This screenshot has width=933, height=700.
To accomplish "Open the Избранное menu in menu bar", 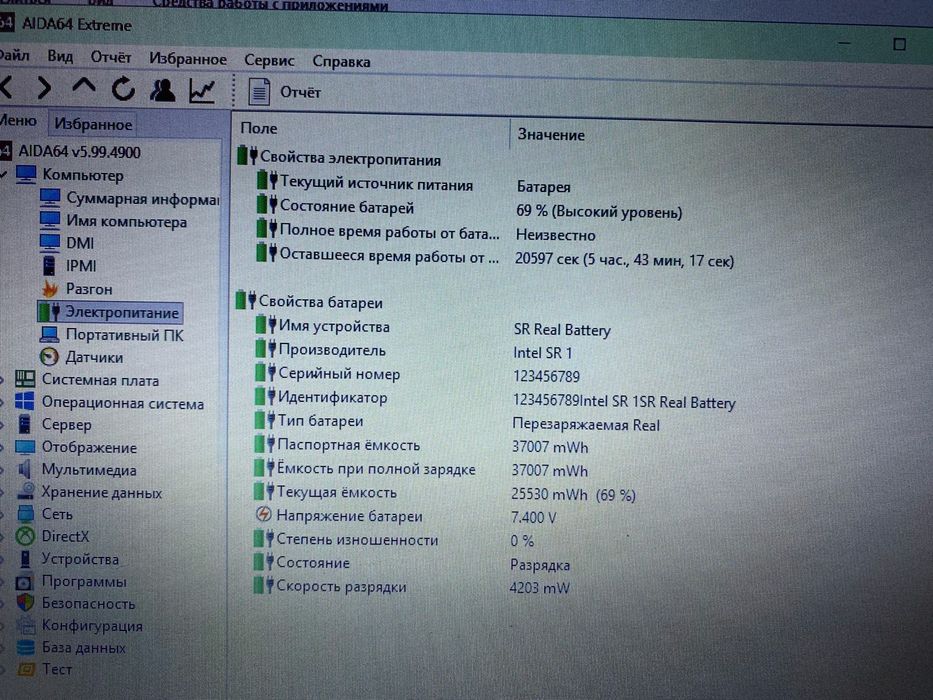I will pyautogui.click(x=188, y=59).
